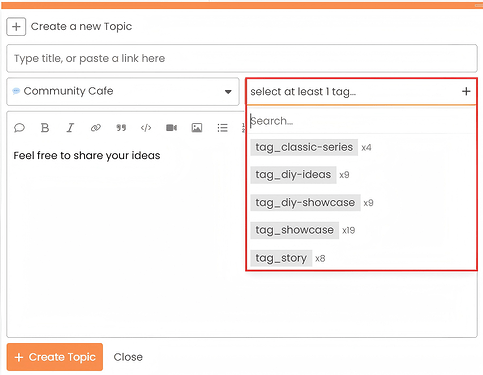Screen dimensions: 483x375
Task: Pick the tag_diy-showcase option
Action: [x=305, y=203]
